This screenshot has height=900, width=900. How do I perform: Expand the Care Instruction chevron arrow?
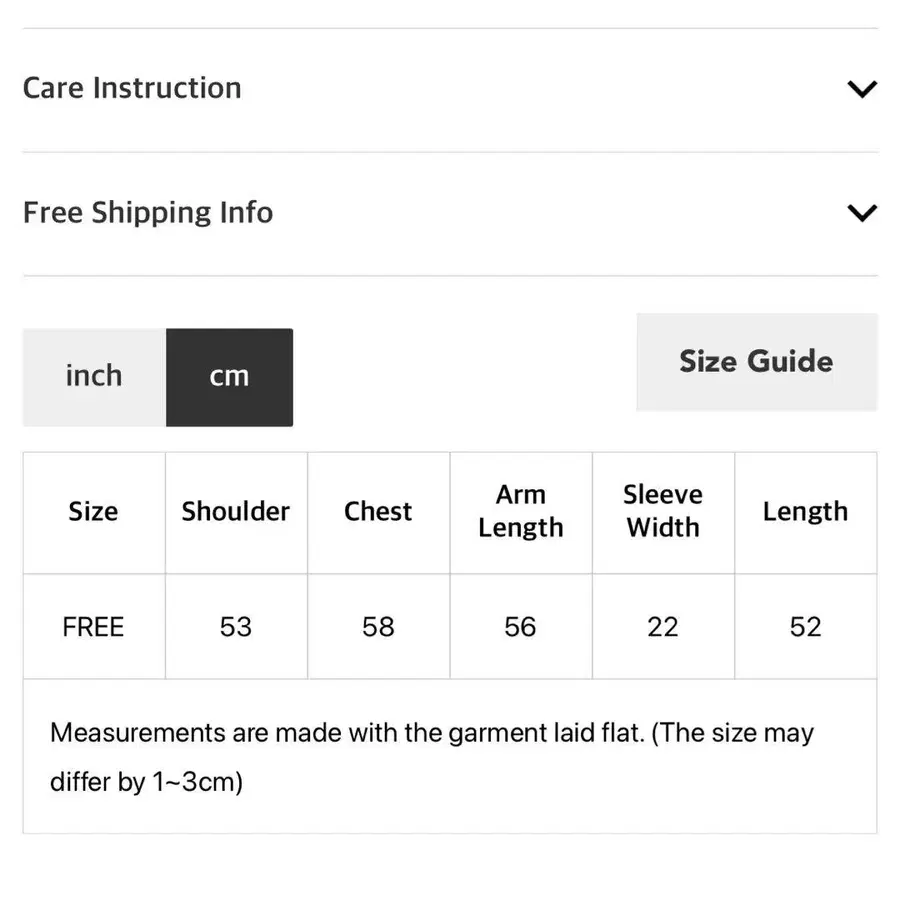tap(861, 89)
